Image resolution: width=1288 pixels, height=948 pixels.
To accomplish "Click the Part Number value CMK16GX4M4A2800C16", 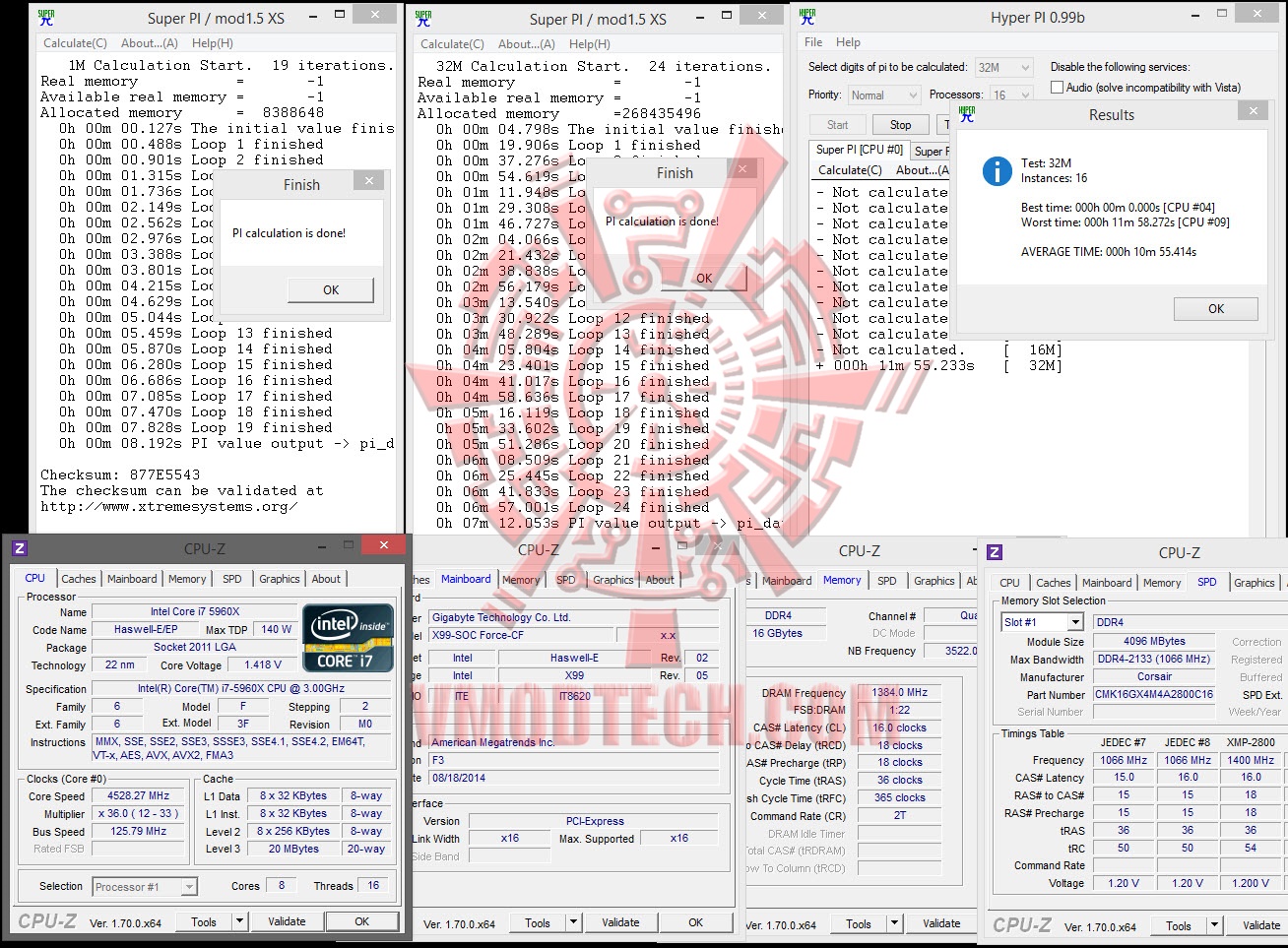I will click(1154, 694).
